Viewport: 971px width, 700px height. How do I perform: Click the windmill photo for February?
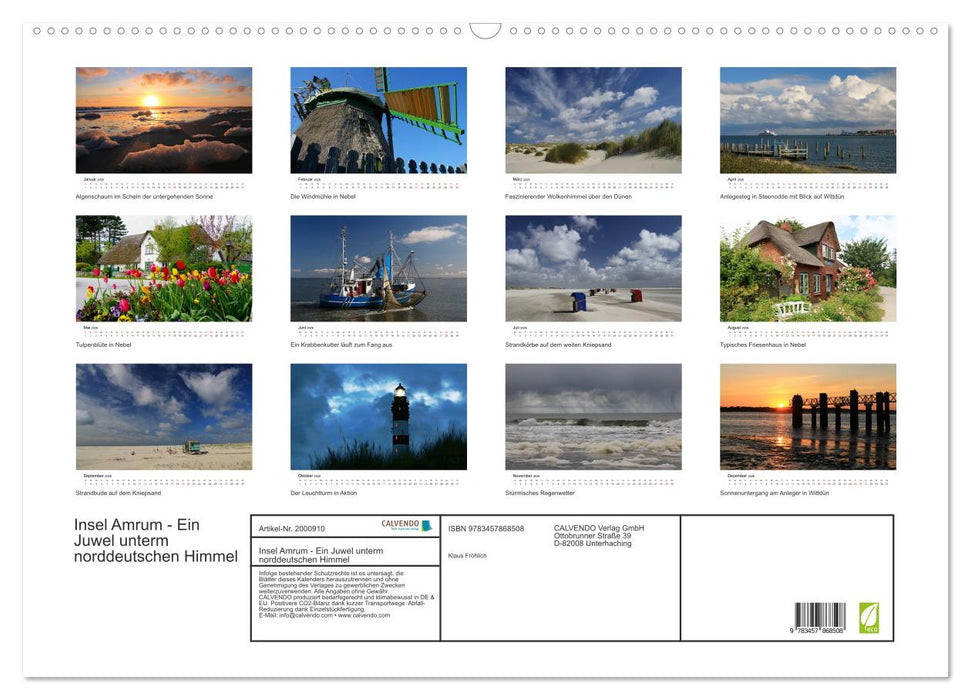coord(378,120)
